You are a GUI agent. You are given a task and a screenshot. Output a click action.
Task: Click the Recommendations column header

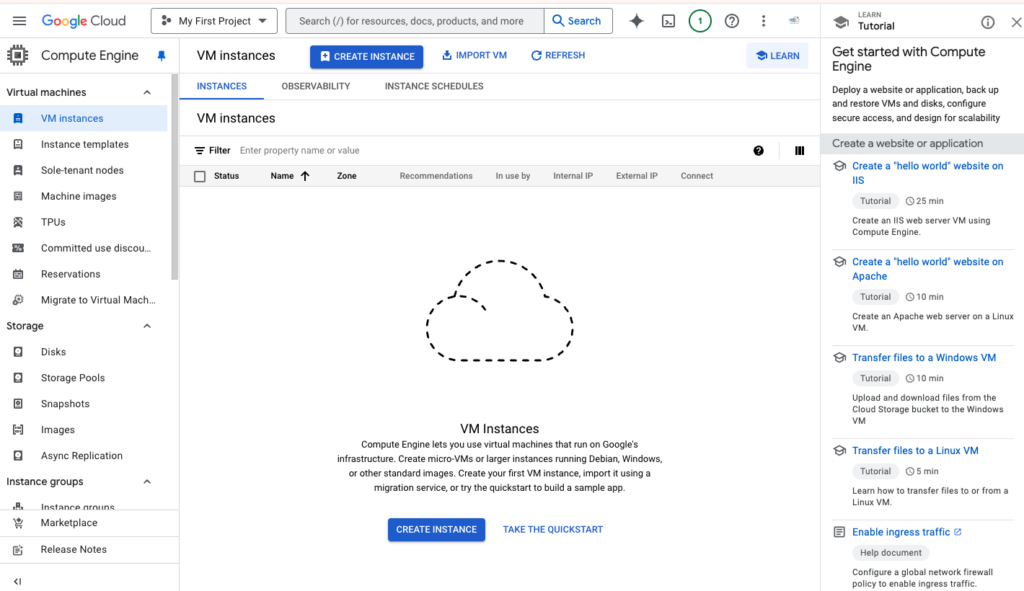(x=436, y=176)
